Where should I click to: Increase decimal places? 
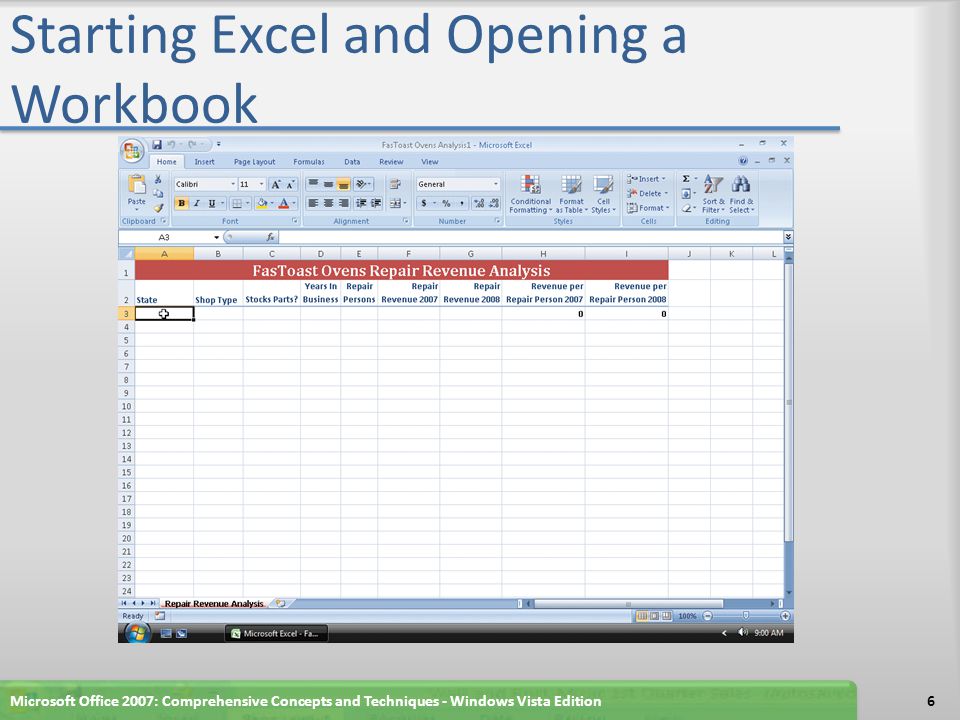click(x=479, y=203)
